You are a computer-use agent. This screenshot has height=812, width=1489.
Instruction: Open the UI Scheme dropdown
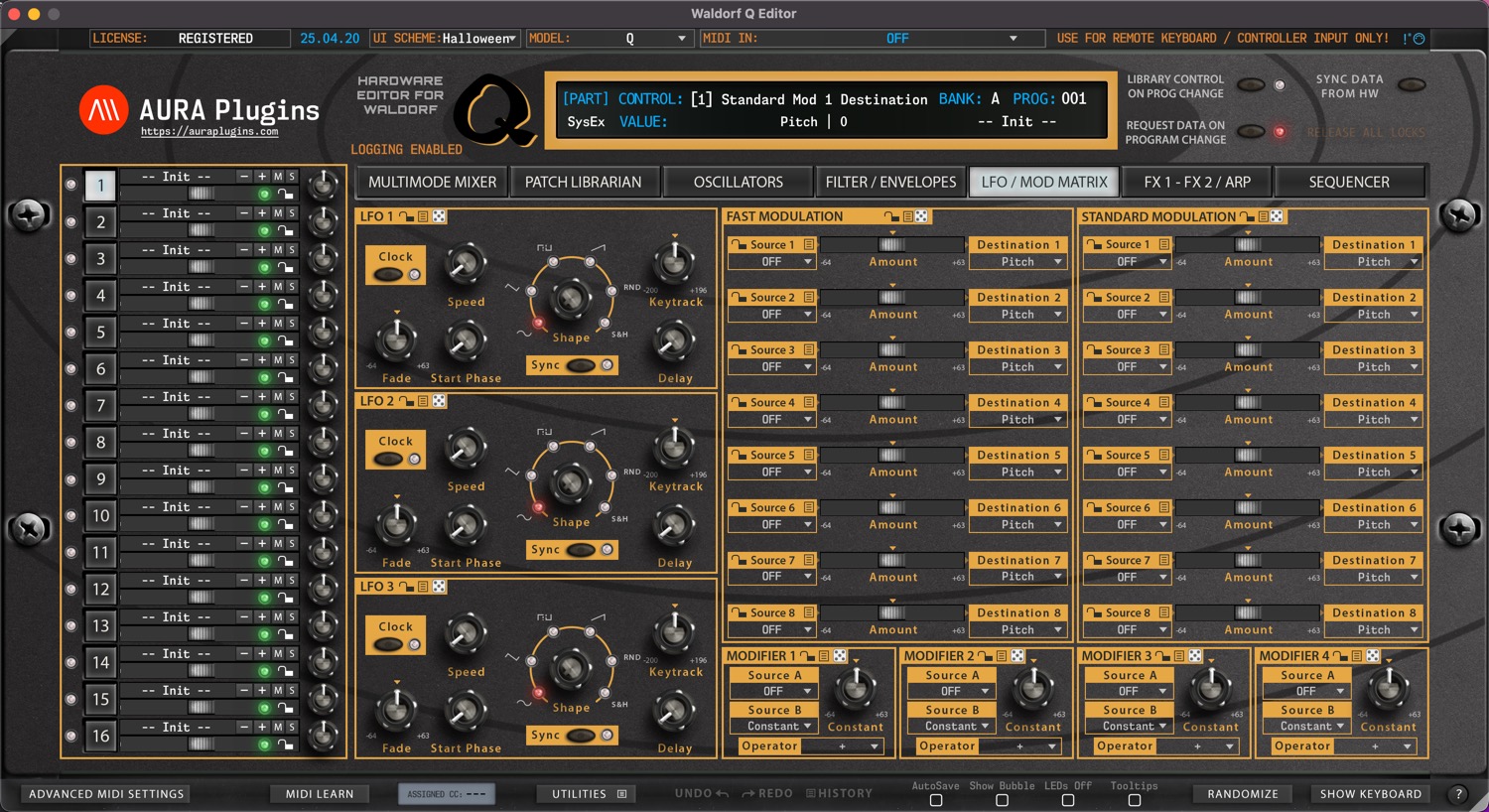445,38
